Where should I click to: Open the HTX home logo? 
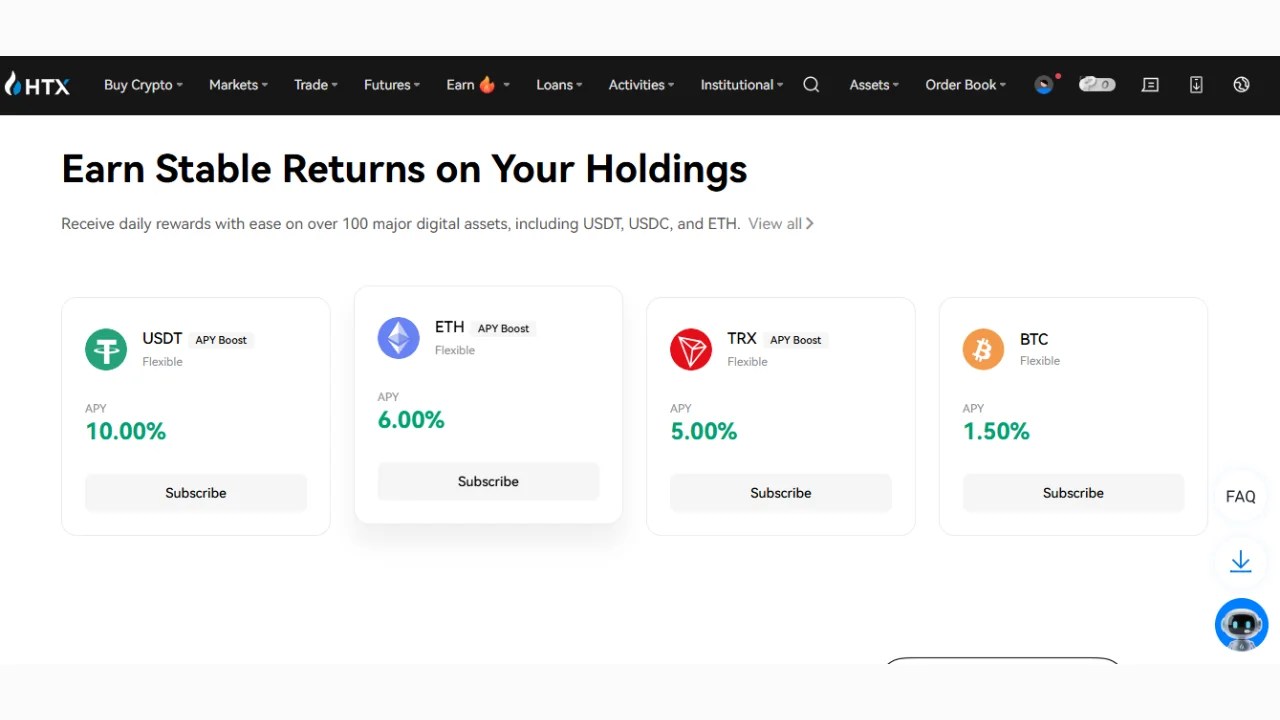click(37, 85)
